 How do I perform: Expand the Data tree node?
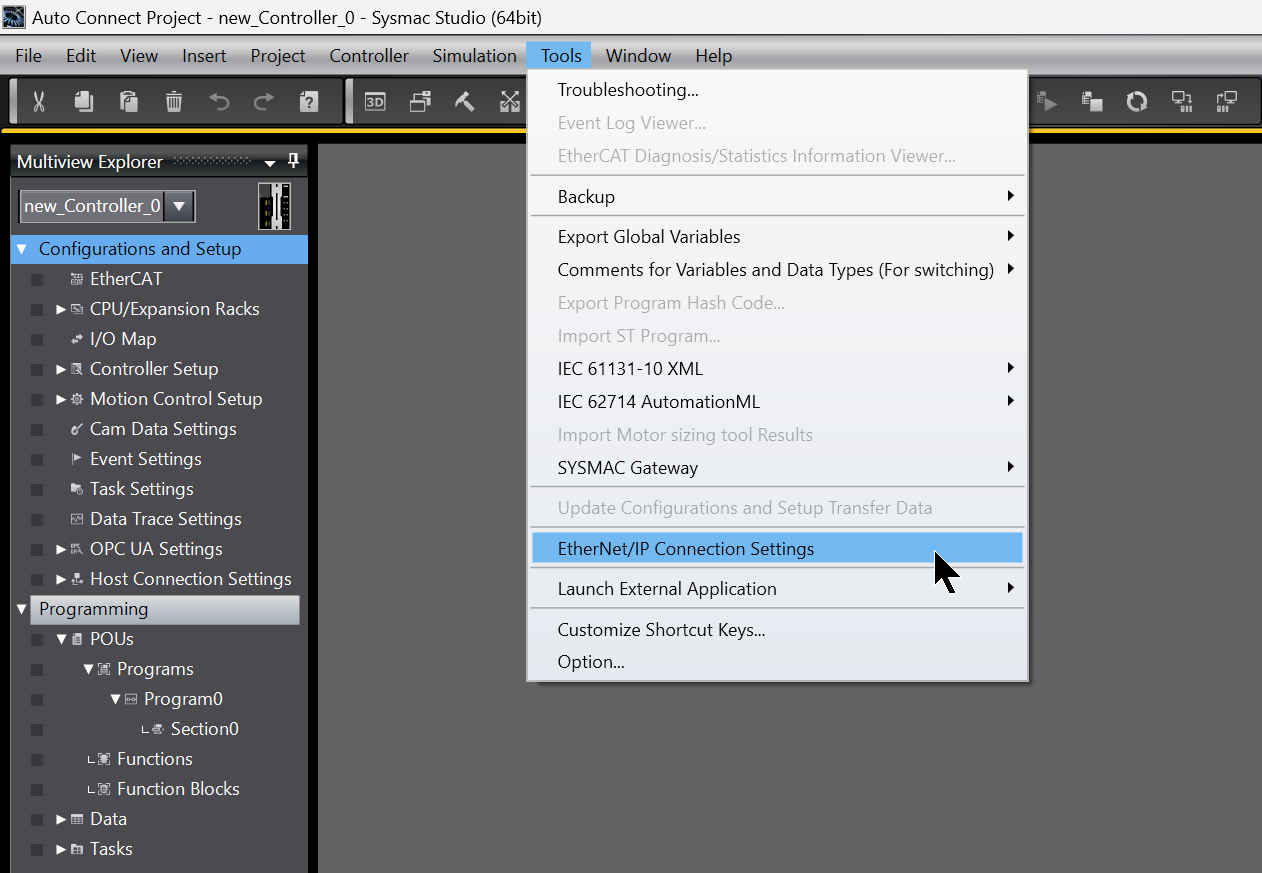tap(61, 819)
